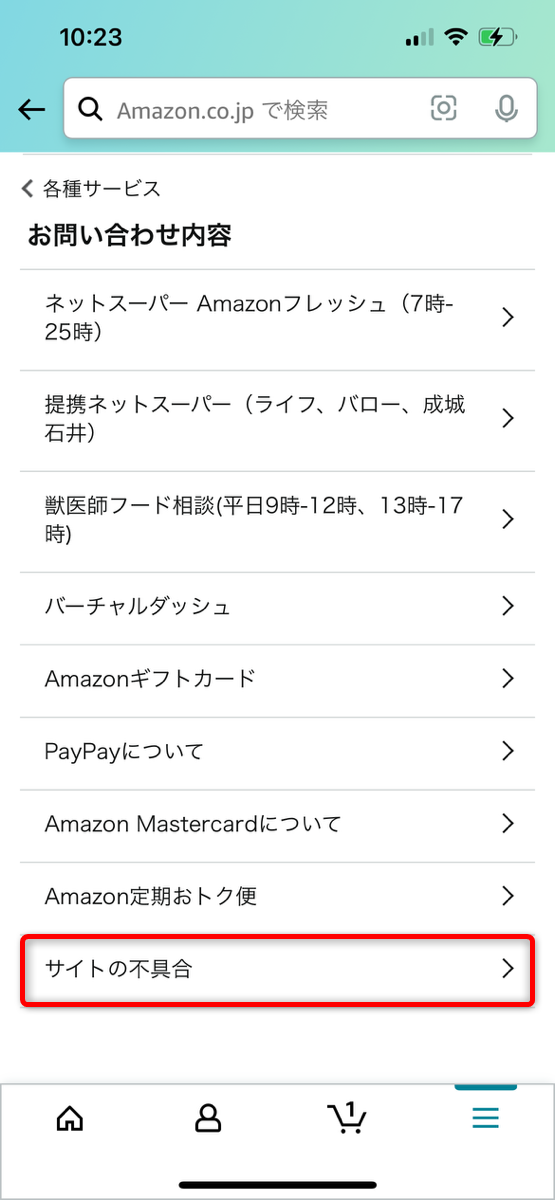The height and width of the screenshot is (1200, 555).
Task: Tap the magnifying glass search icon
Action: 91,109
